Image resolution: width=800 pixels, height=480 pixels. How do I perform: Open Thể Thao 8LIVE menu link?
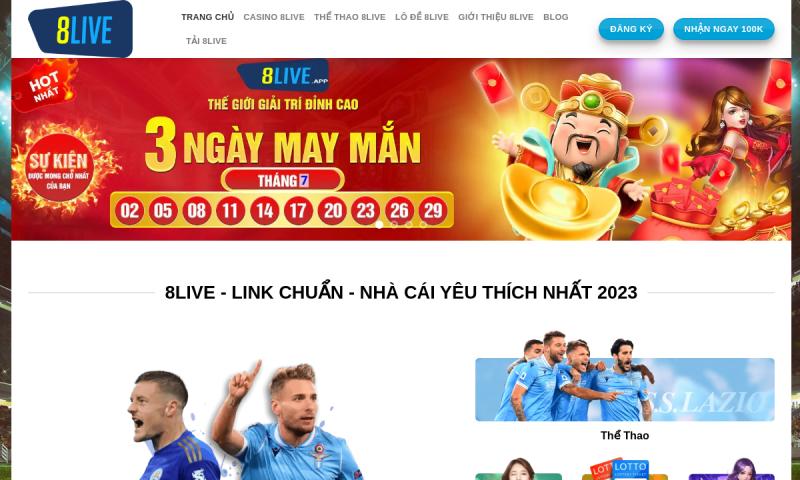click(349, 17)
